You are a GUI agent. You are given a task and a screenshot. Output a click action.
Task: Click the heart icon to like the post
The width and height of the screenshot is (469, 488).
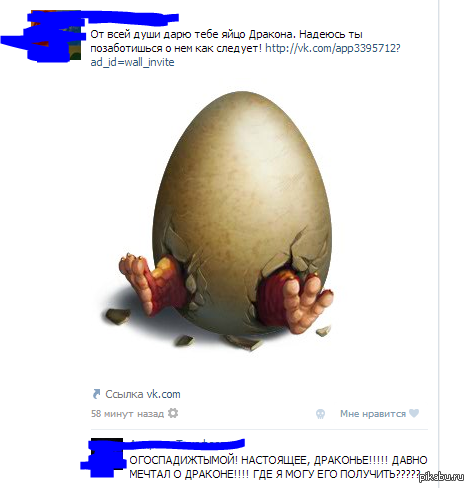click(x=414, y=413)
